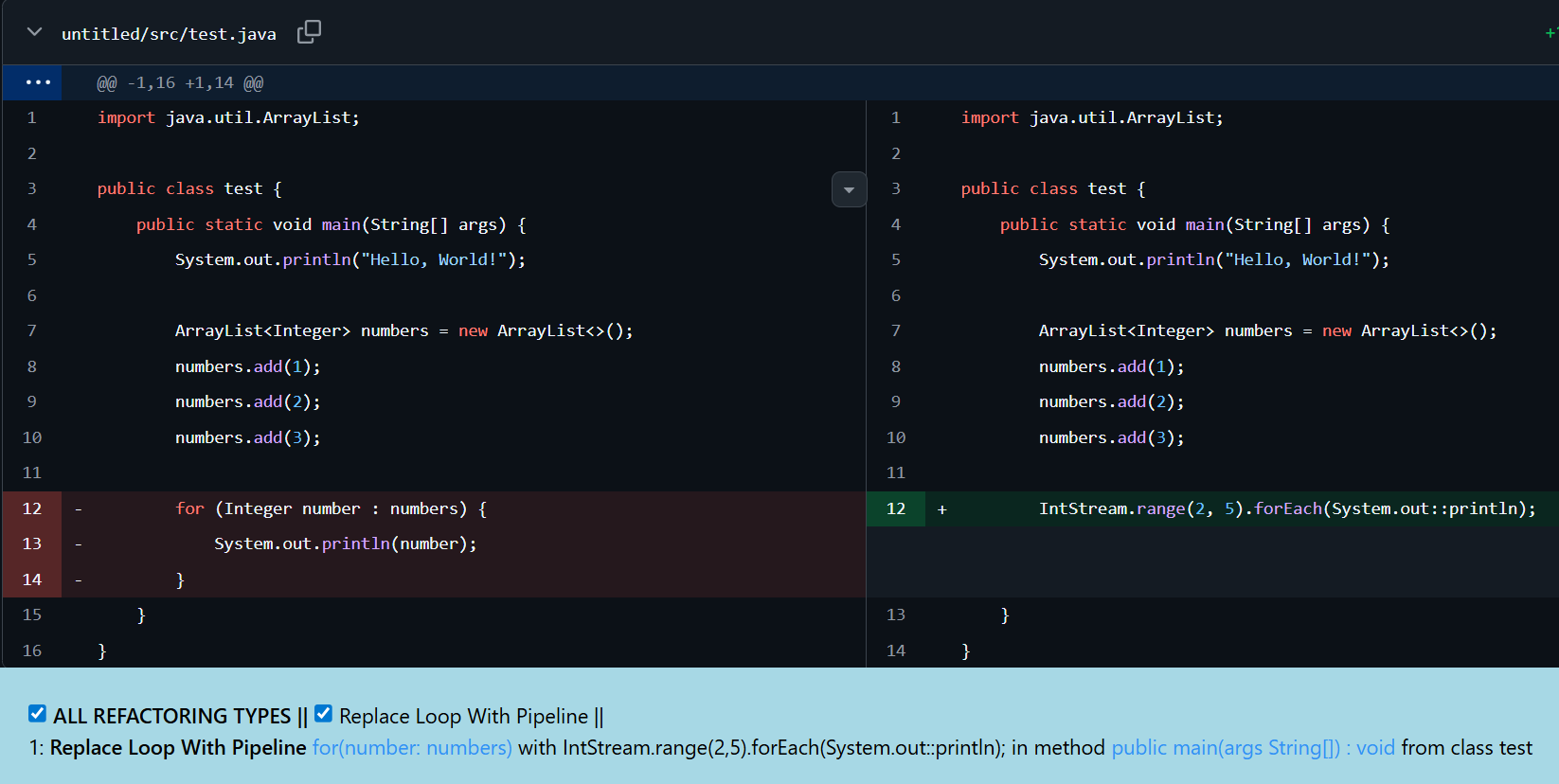Viewport: 1559px width, 784px height.
Task: Click the IntStream.range added code line
Action: (1286, 509)
